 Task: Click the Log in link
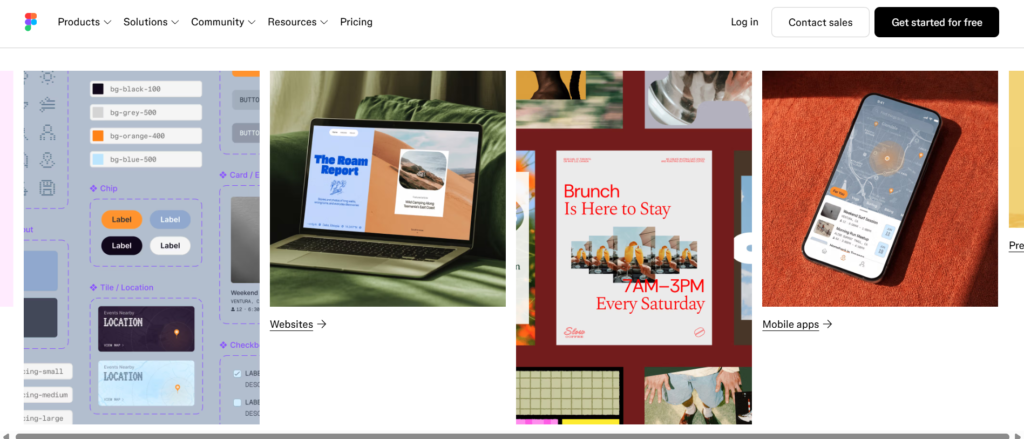coord(744,22)
